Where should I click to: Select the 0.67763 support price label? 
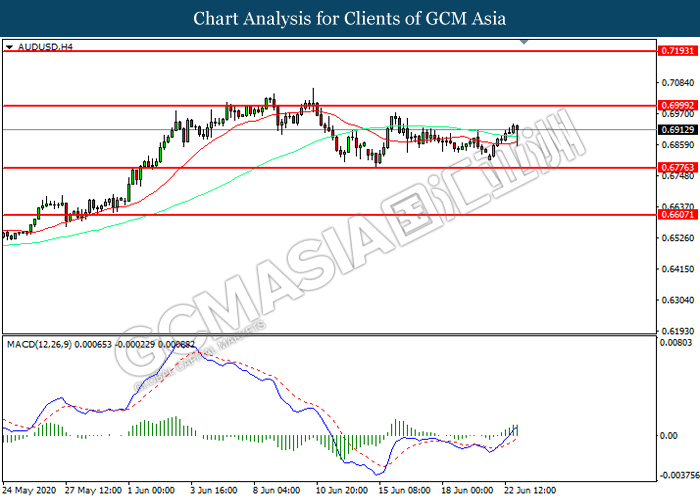point(678,168)
